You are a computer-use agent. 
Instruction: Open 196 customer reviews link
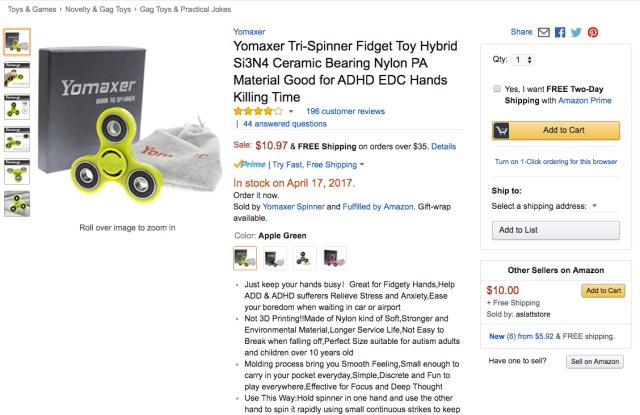pyautogui.click(x=345, y=111)
